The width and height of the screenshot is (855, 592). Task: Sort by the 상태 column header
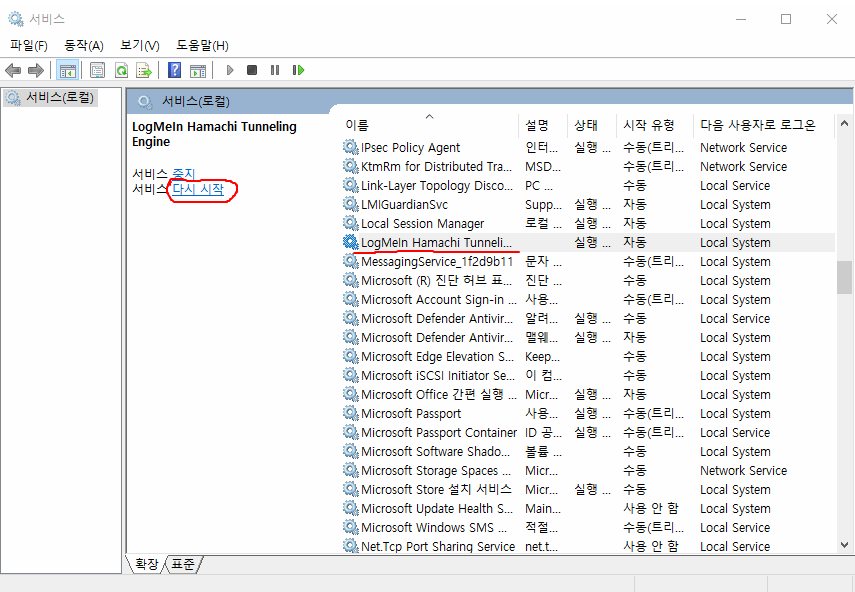pyautogui.click(x=592, y=125)
